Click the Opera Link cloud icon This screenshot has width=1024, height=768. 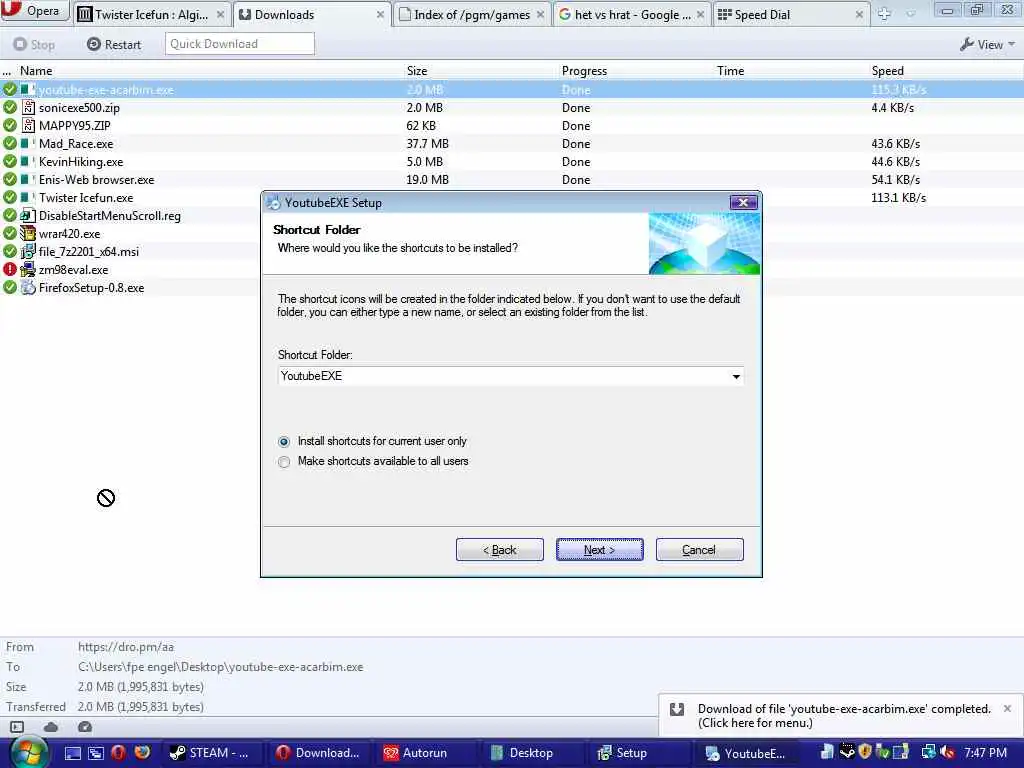51,727
